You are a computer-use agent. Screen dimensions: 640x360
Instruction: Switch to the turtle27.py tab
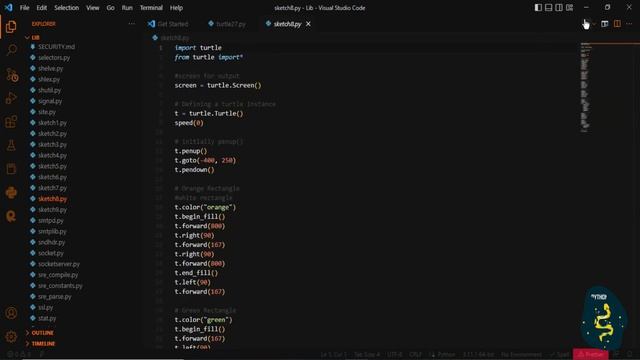[227, 24]
